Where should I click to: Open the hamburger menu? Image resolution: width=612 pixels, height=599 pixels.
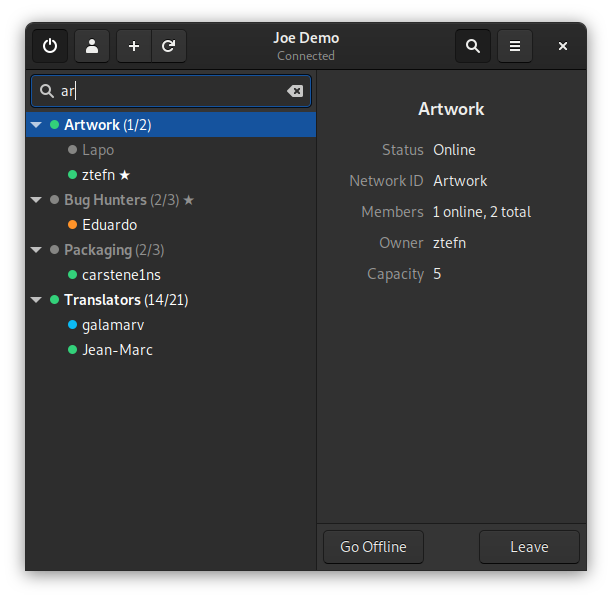click(x=515, y=46)
